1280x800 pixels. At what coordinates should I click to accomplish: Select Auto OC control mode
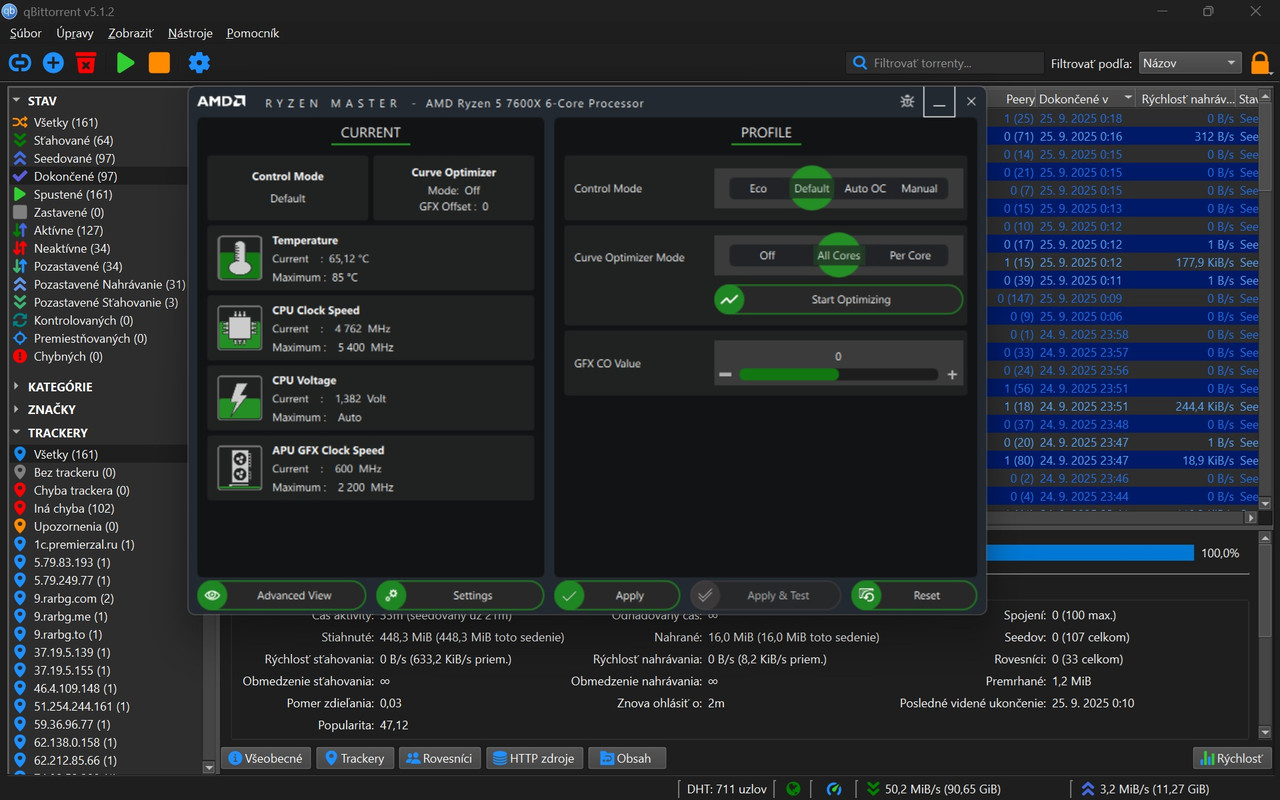(865, 188)
